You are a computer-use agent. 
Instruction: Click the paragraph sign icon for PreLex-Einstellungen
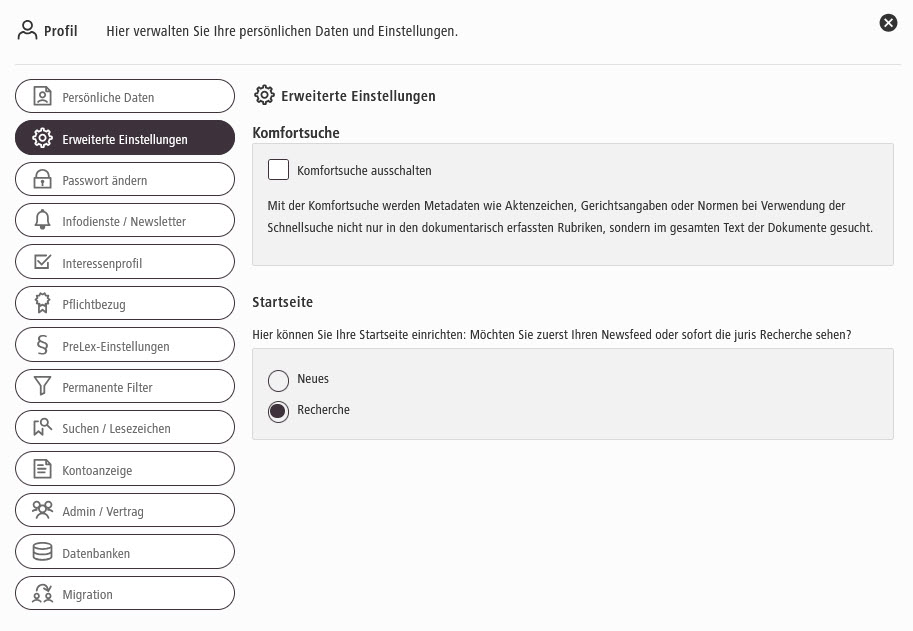click(42, 346)
